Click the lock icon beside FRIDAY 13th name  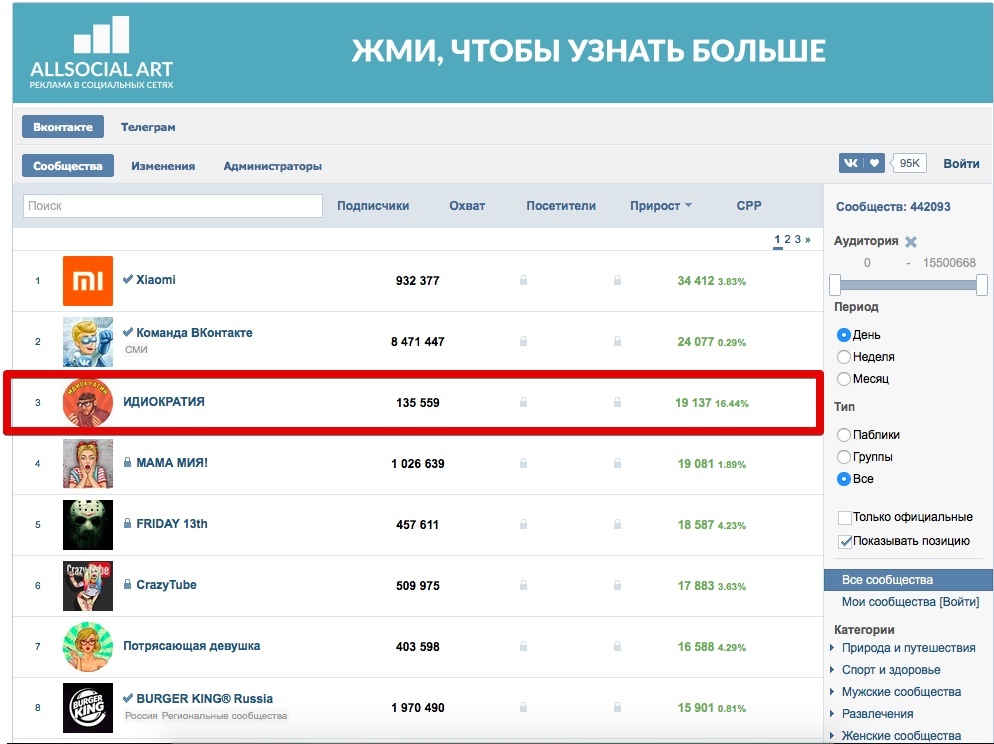click(x=127, y=523)
